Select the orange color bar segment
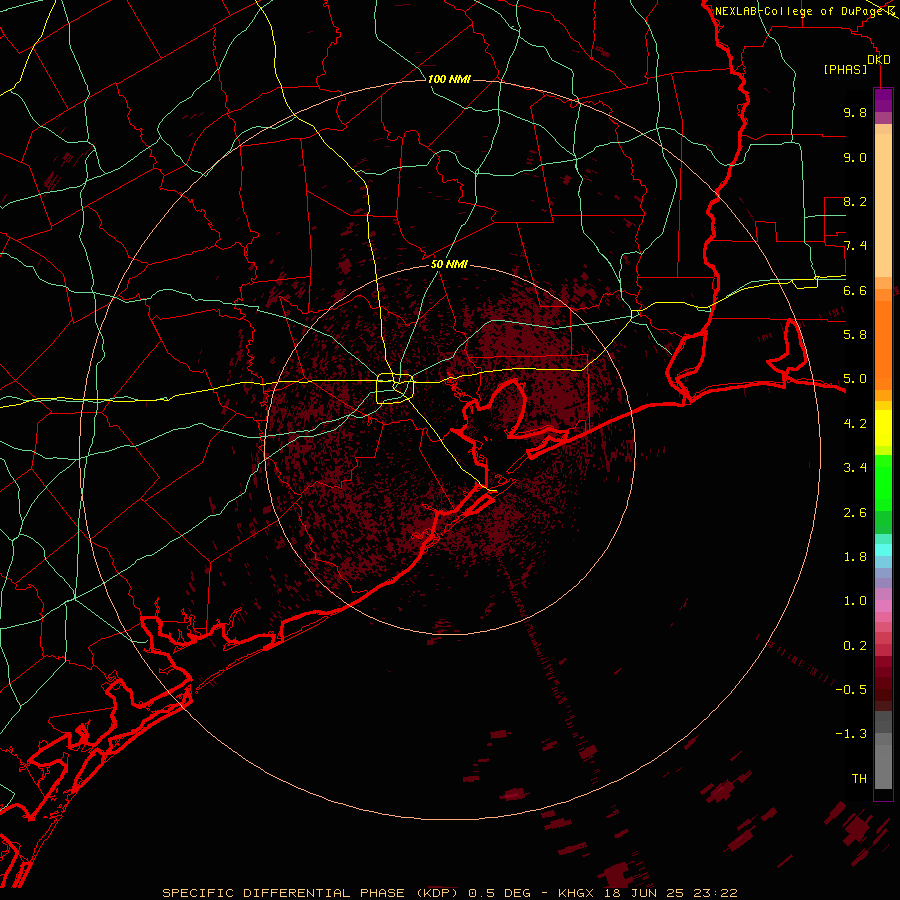The height and width of the screenshot is (900, 900). [883, 346]
